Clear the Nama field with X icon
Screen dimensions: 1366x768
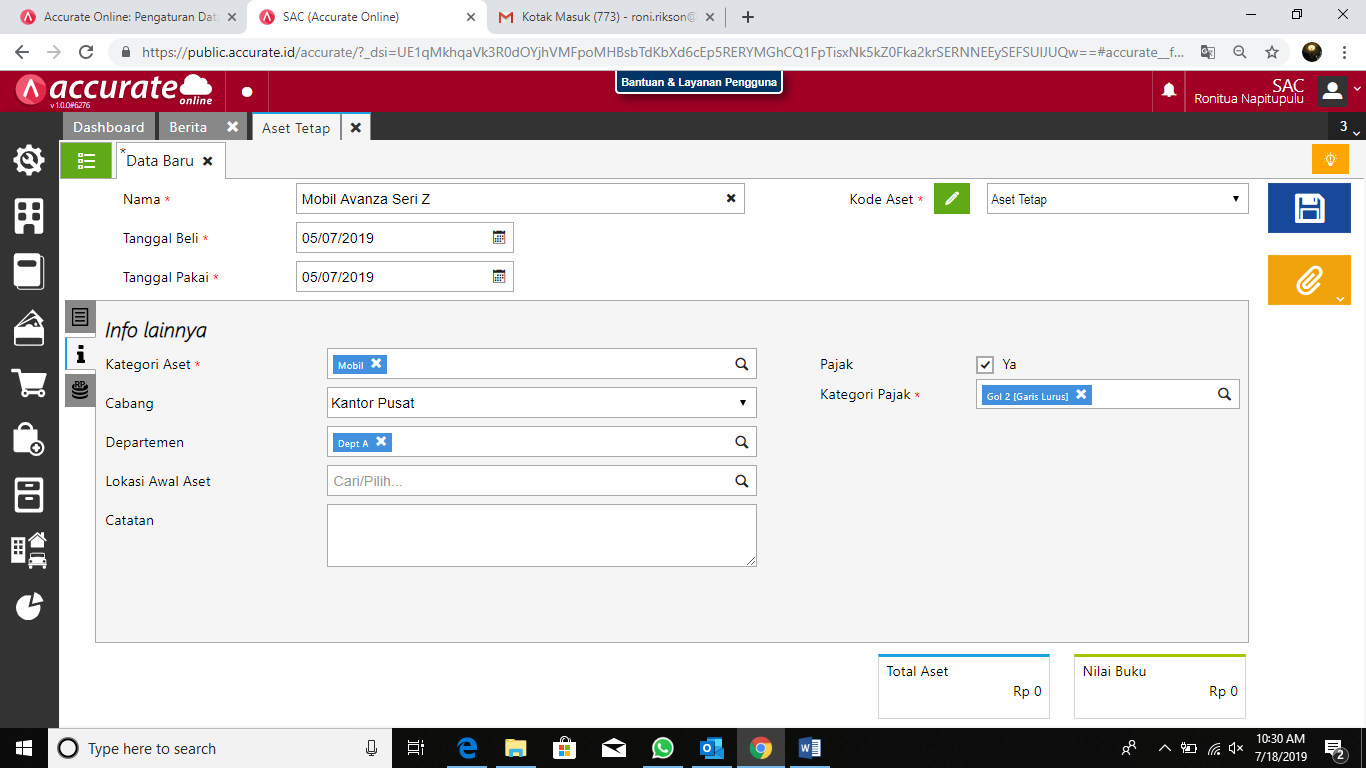tap(731, 199)
